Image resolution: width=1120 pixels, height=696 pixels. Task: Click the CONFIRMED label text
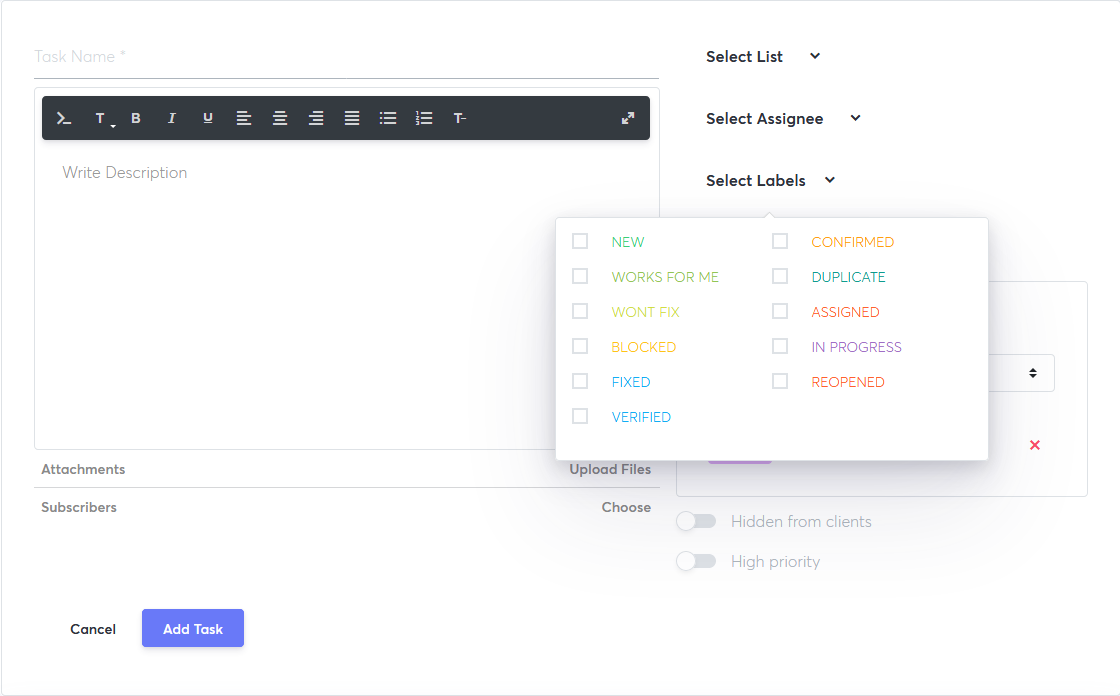click(x=853, y=242)
